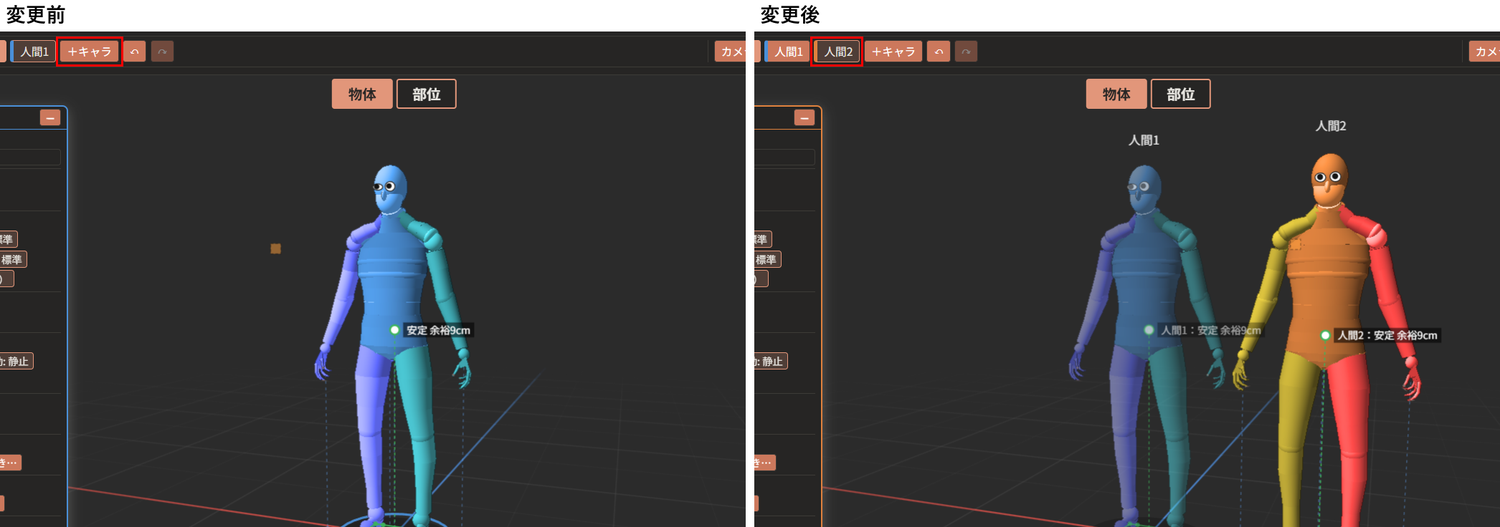This screenshot has width=1500, height=527.
Task: Select the teal arm of 変更前 figure
Action: point(446,290)
